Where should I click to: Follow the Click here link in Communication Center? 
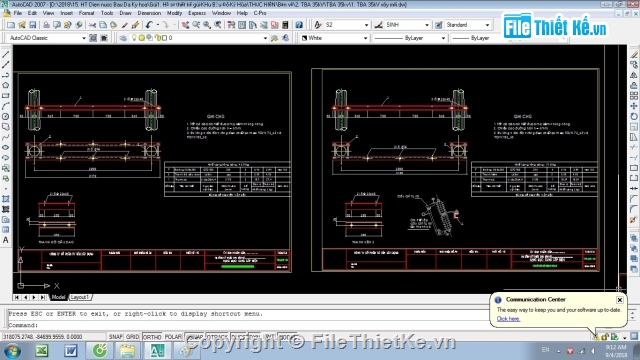[508, 319]
